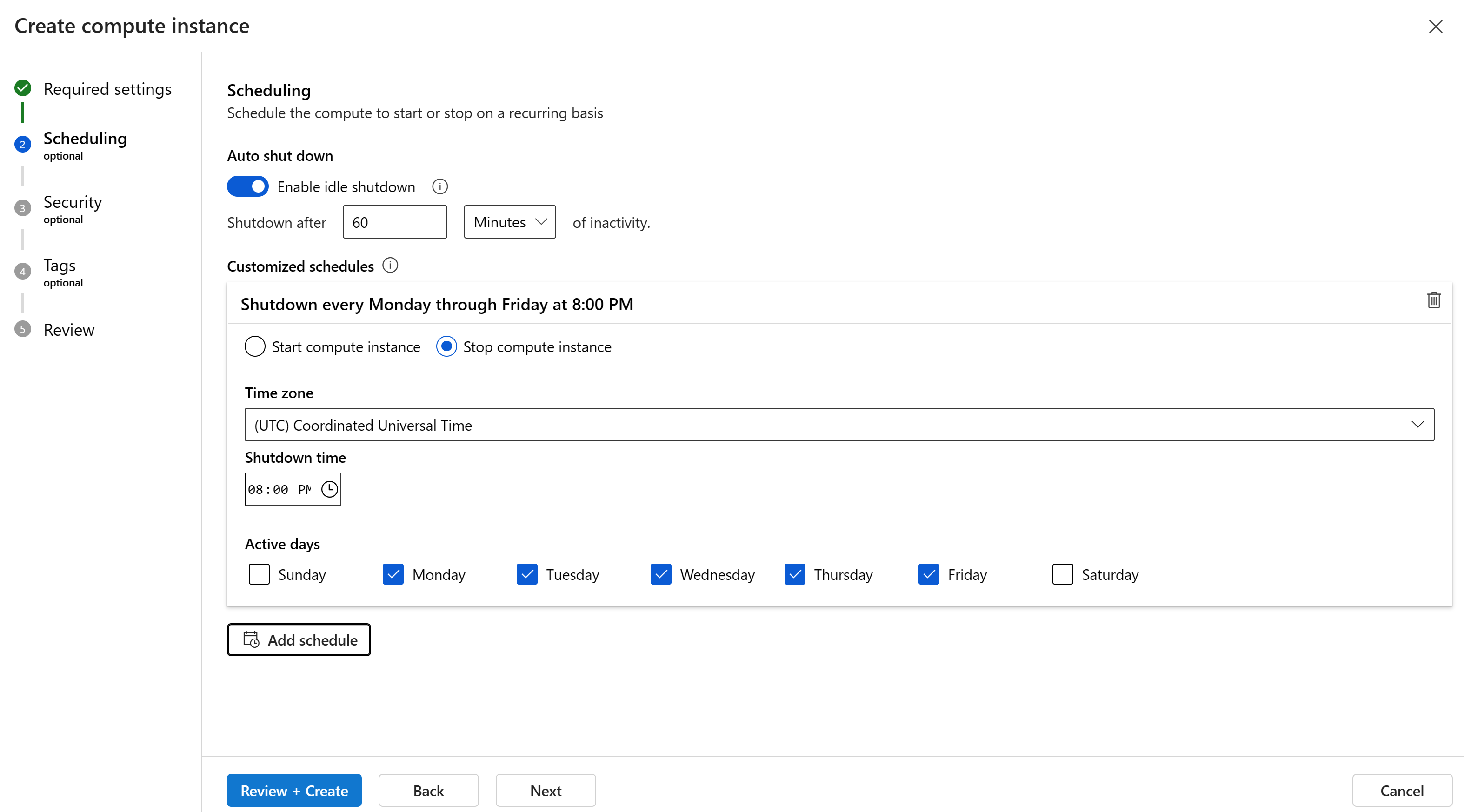Toggle the Enable idle shutdown switch
1464x812 pixels.
pos(248,186)
